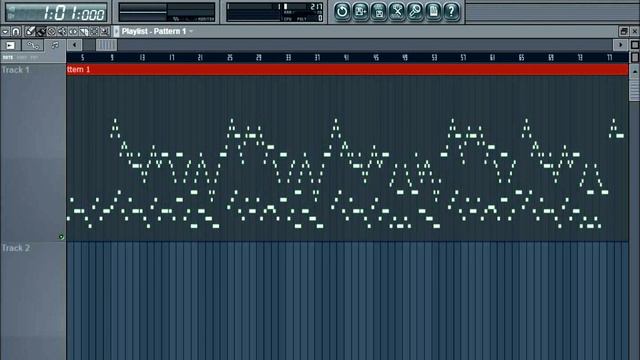The height and width of the screenshot is (360, 640).
Task: Select the pencil draw tool
Action: pyautogui.click(x=30, y=31)
